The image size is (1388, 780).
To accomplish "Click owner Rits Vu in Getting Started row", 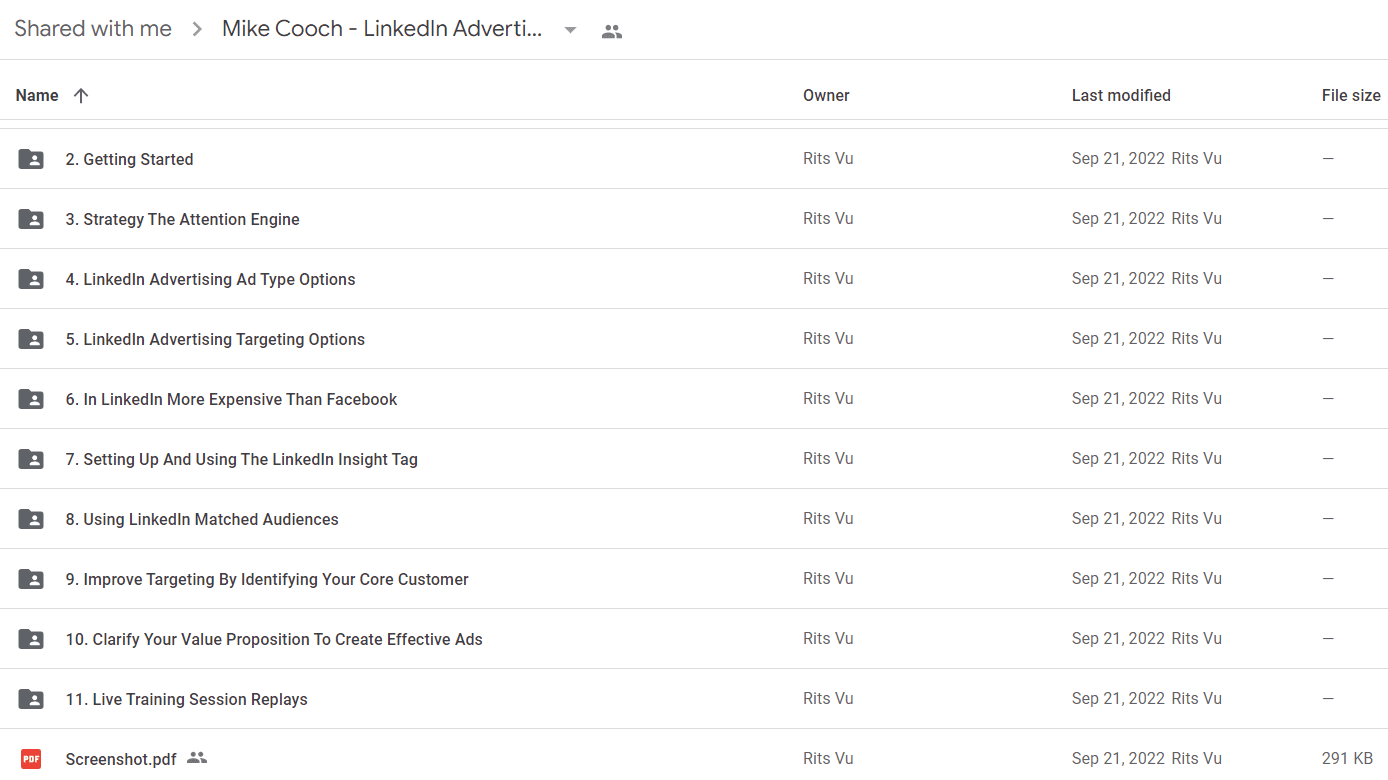I will tap(828, 158).
